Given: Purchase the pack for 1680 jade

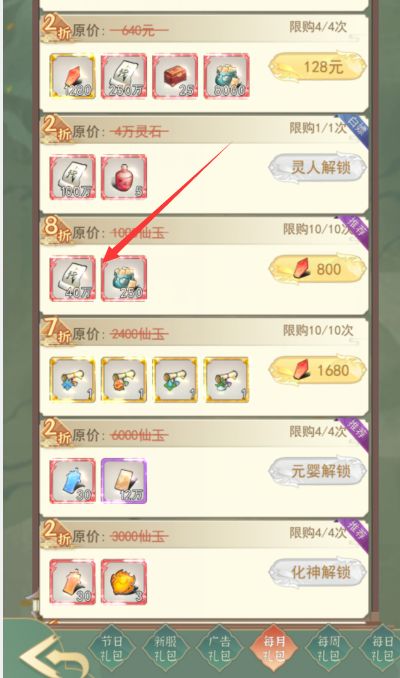Looking at the screenshot, I should coord(318,370).
